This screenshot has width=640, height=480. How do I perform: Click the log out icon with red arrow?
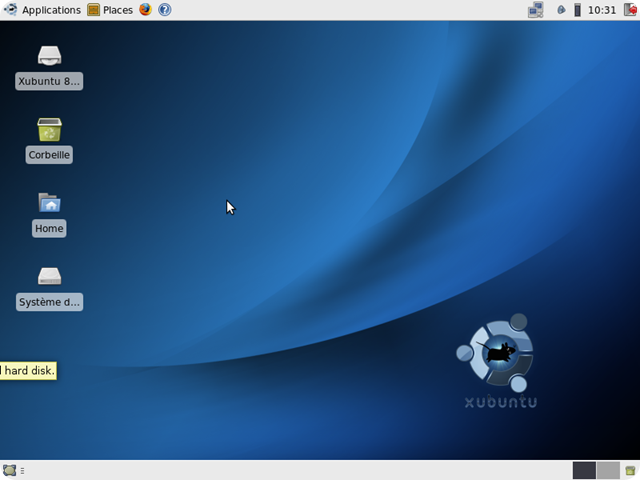pyautogui.click(x=631, y=10)
